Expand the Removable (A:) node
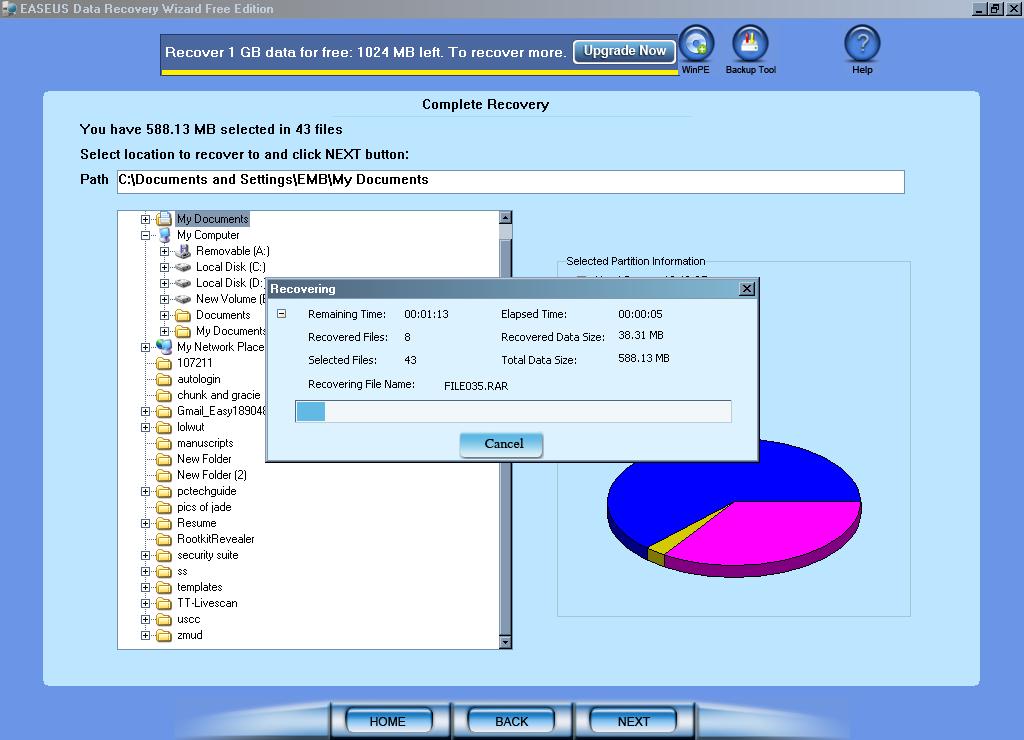The image size is (1024, 740). click(165, 251)
